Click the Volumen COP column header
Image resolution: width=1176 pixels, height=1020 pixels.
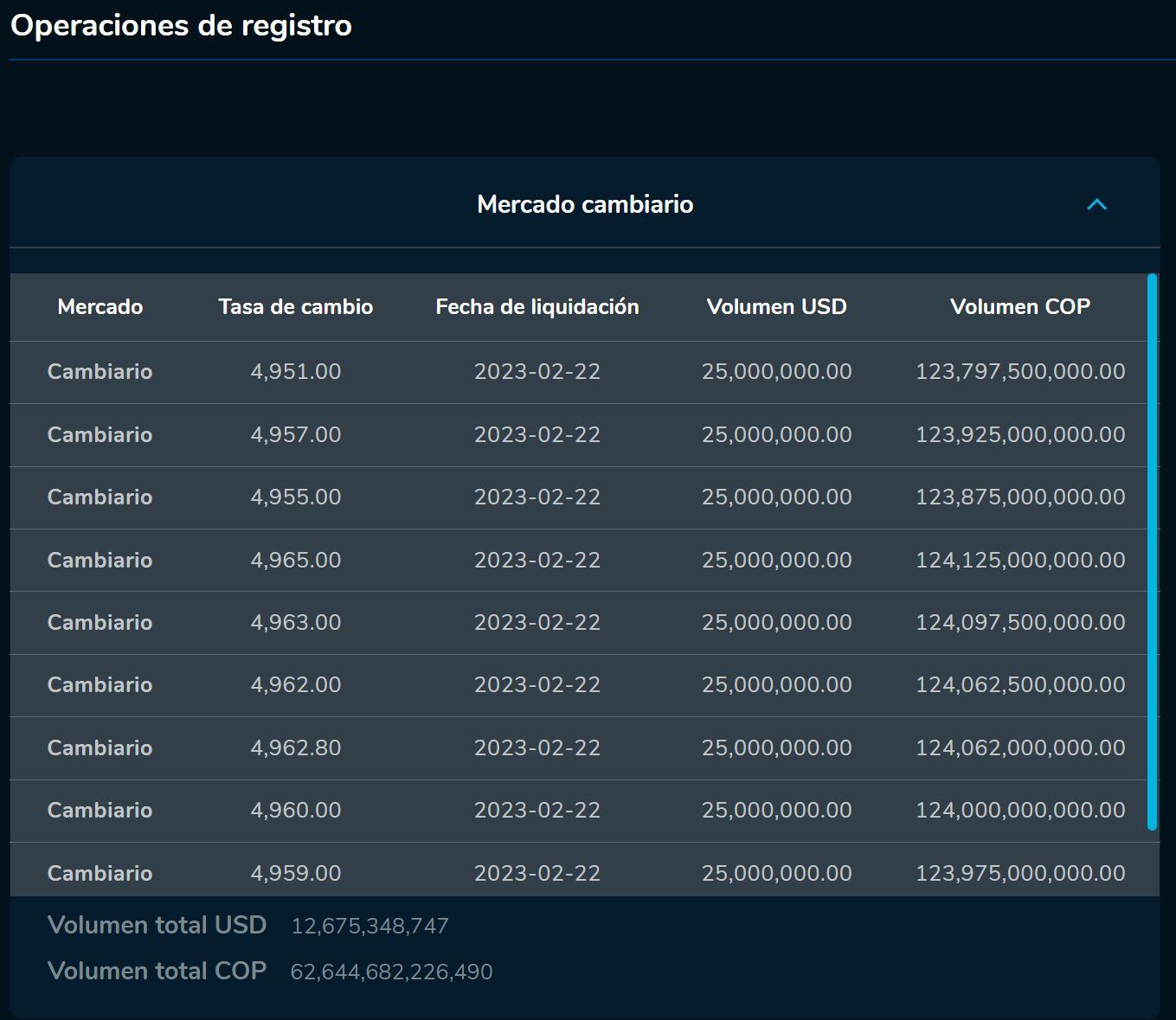tap(1021, 307)
